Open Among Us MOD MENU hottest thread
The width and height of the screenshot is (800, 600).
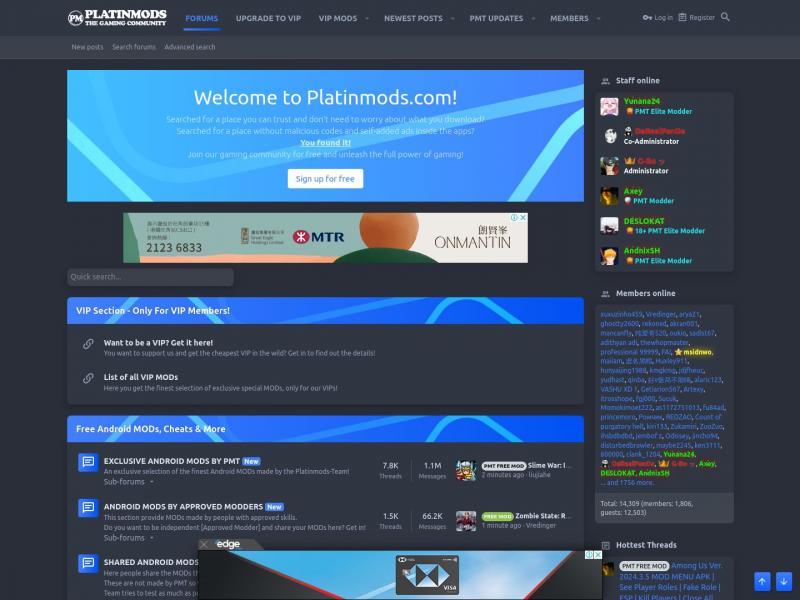click(670, 581)
